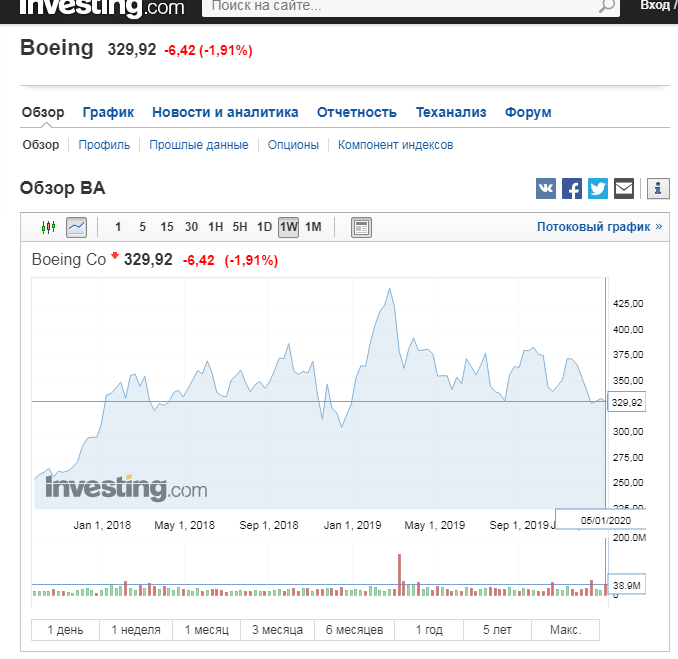Viewport: 678px width, 659px height.
Task: Click the 425,00 price axis label
Action: pos(628,304)
